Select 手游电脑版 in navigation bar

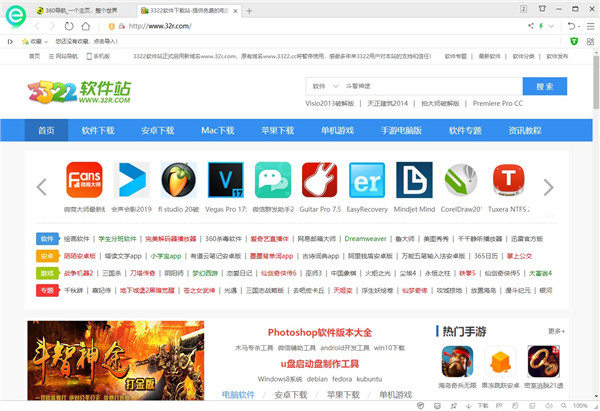point(401,130)
